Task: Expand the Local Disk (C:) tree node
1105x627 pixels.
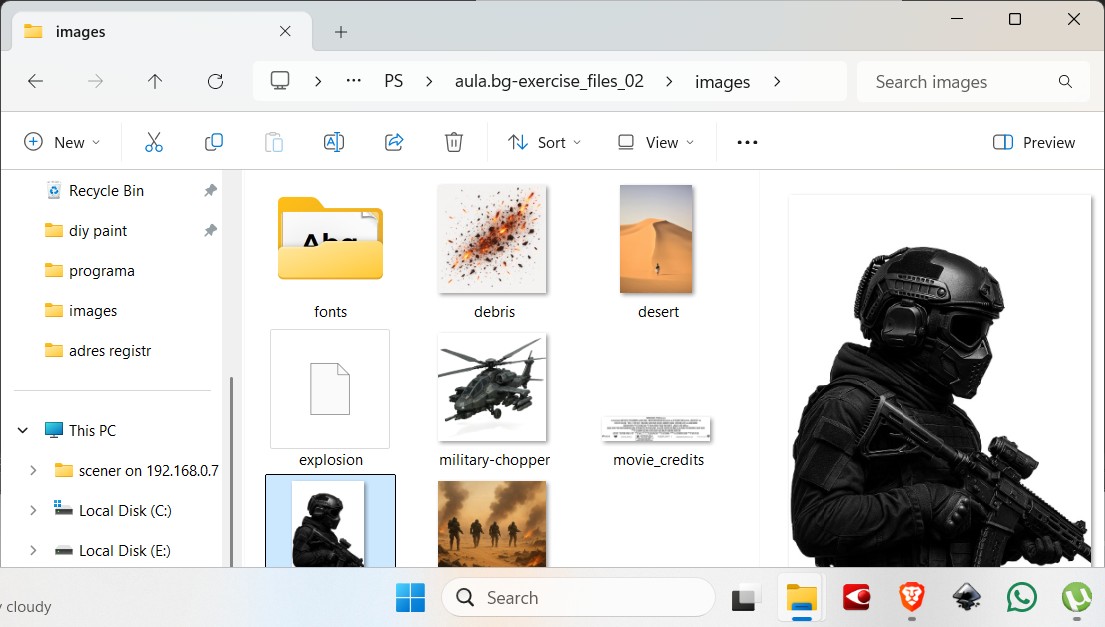Action: coord(33,510)
